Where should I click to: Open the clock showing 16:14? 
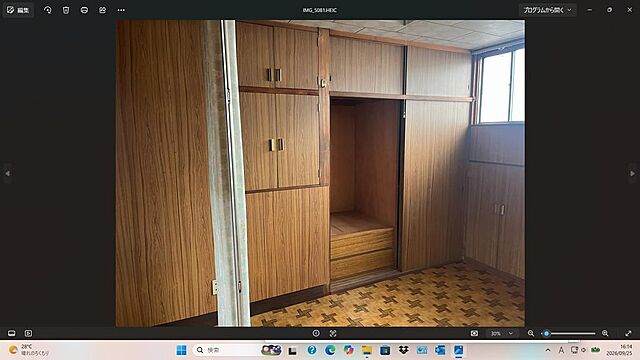(x=619, y=350)
